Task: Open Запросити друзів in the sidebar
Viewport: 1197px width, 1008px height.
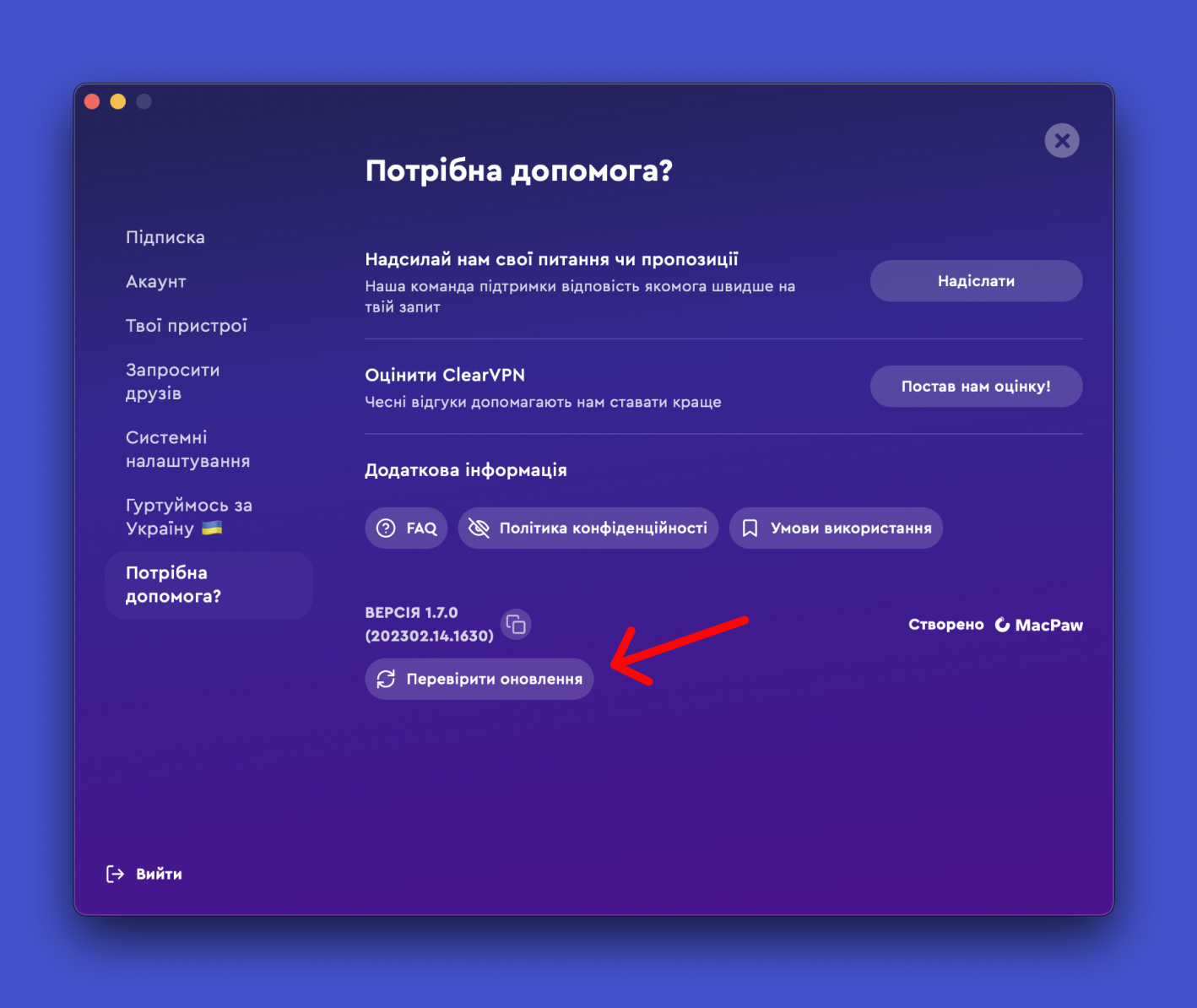Action: [x=173, y=382]
